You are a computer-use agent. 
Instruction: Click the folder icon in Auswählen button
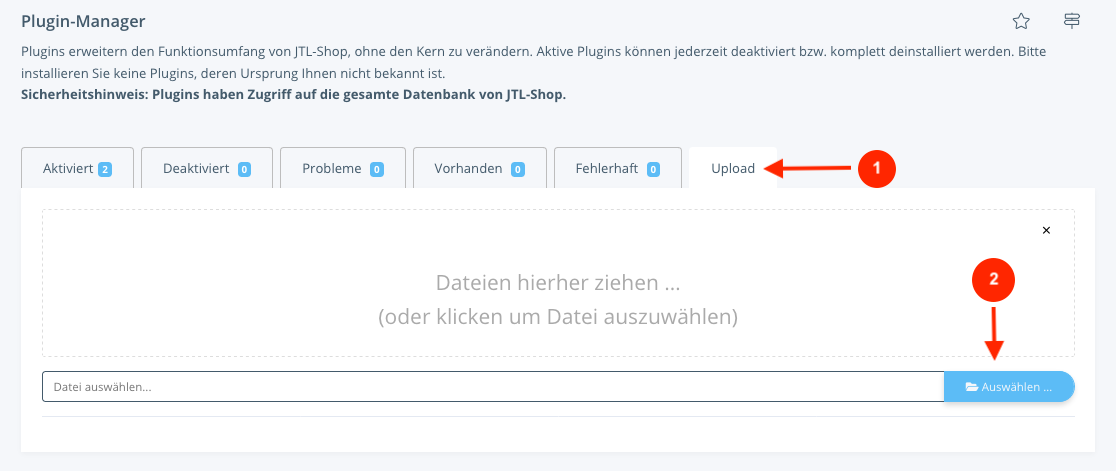pyautogui.click(x=972, y=387)
